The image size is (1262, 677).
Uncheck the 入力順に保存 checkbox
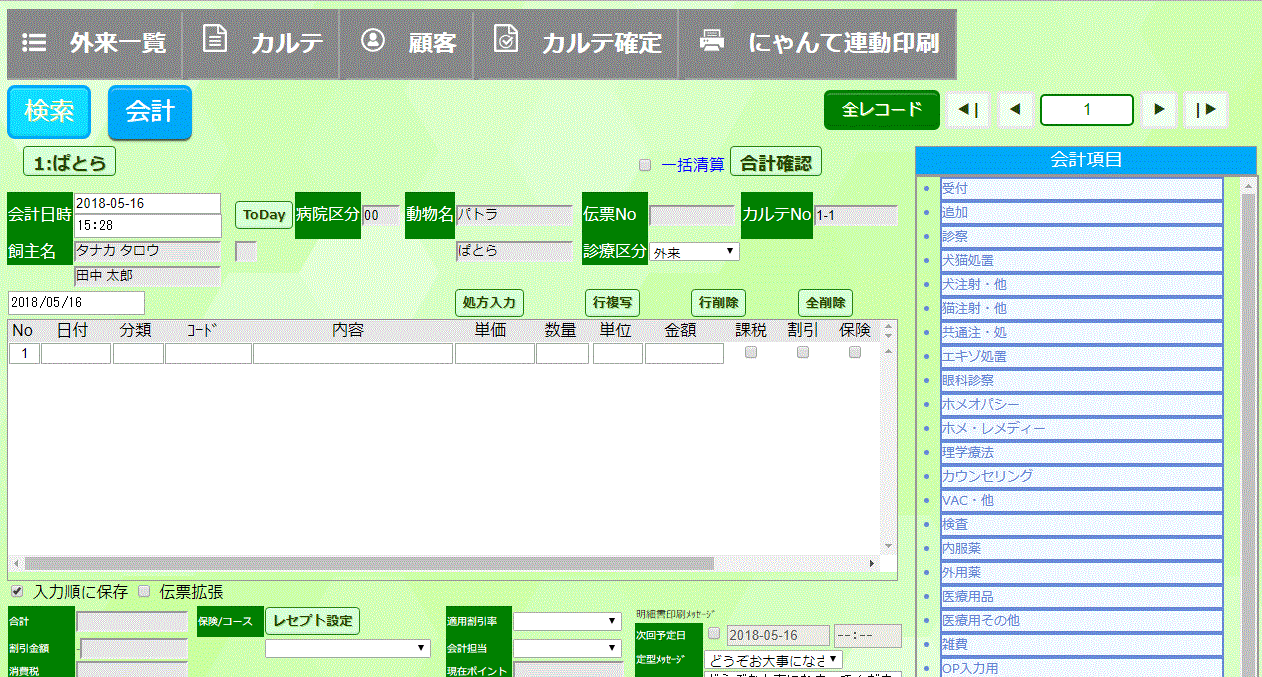click(x=17, y=590)
